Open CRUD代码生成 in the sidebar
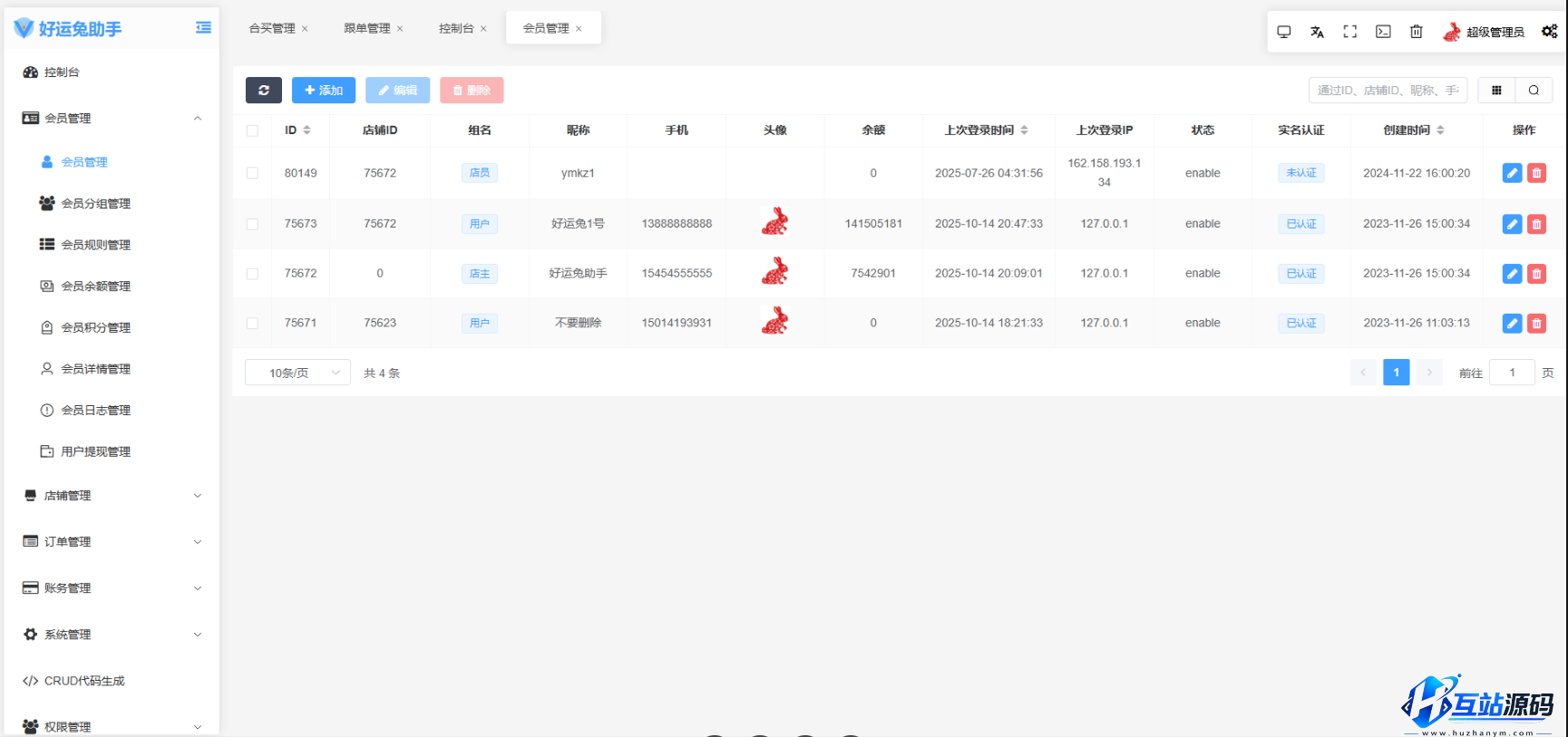 (x=112, y=681)
